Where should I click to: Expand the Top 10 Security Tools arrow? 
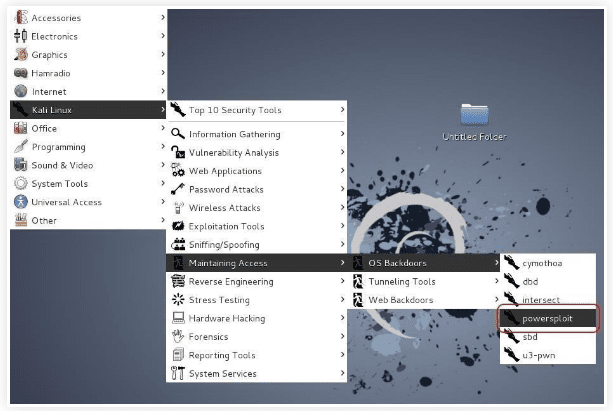[342, 110]
